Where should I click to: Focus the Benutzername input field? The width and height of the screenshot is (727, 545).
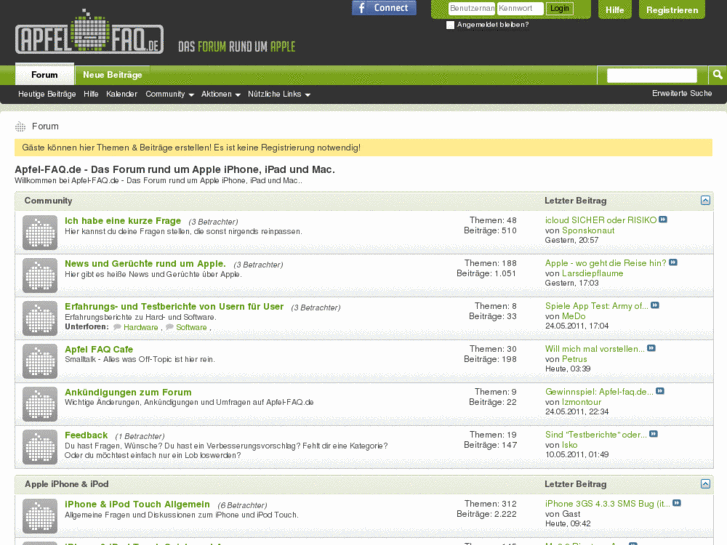(472, 8)
